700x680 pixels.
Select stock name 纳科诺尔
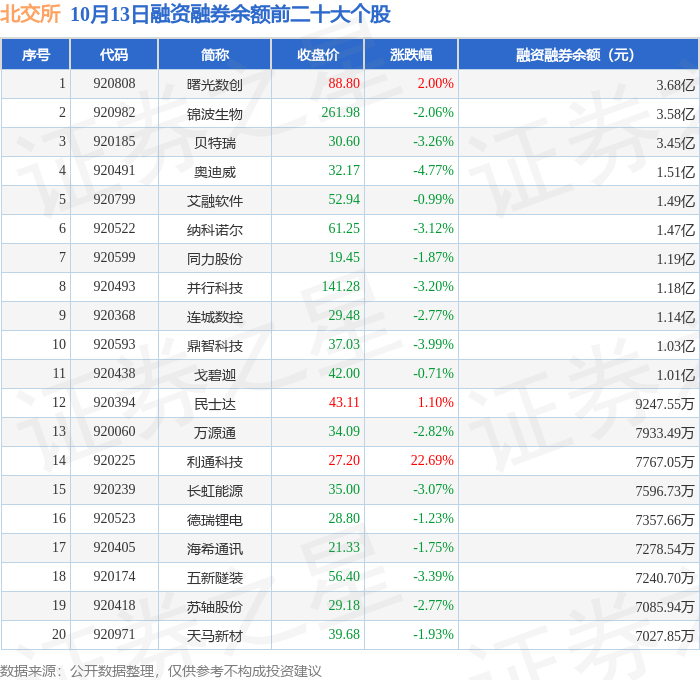(x=215, y=230)
